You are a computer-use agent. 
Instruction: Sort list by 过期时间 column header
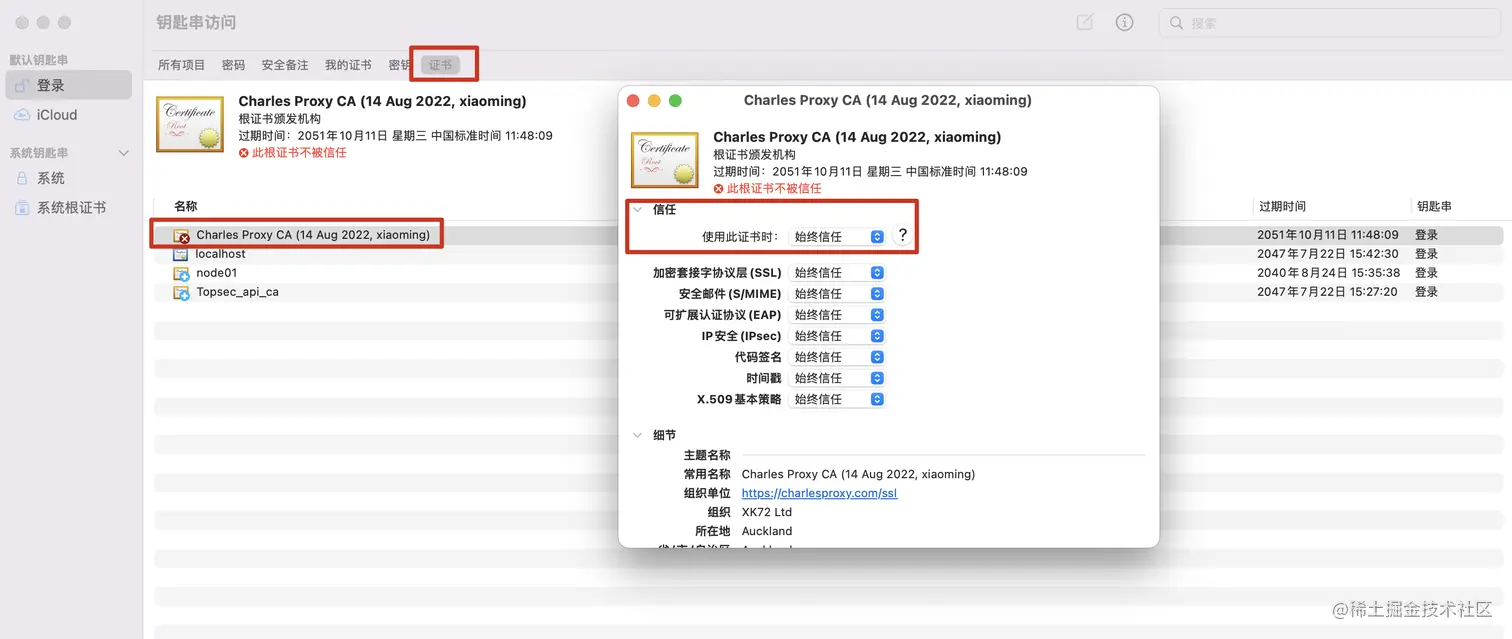(x=1282, y=206)
